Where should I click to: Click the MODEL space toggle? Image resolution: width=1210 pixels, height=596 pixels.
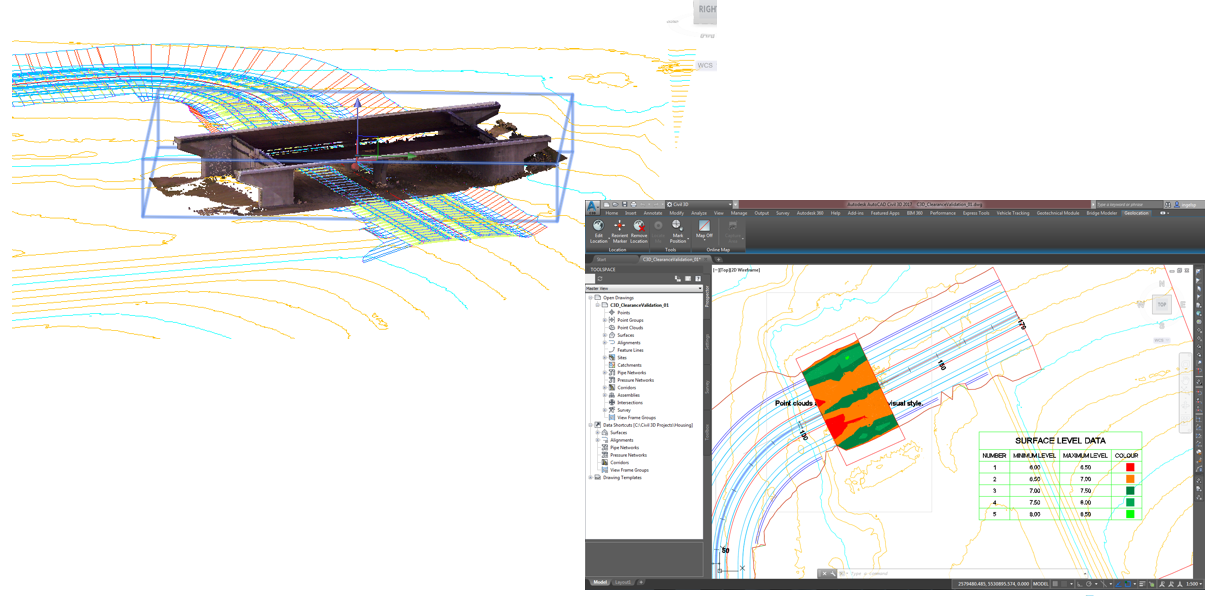tap(1043, 584)
